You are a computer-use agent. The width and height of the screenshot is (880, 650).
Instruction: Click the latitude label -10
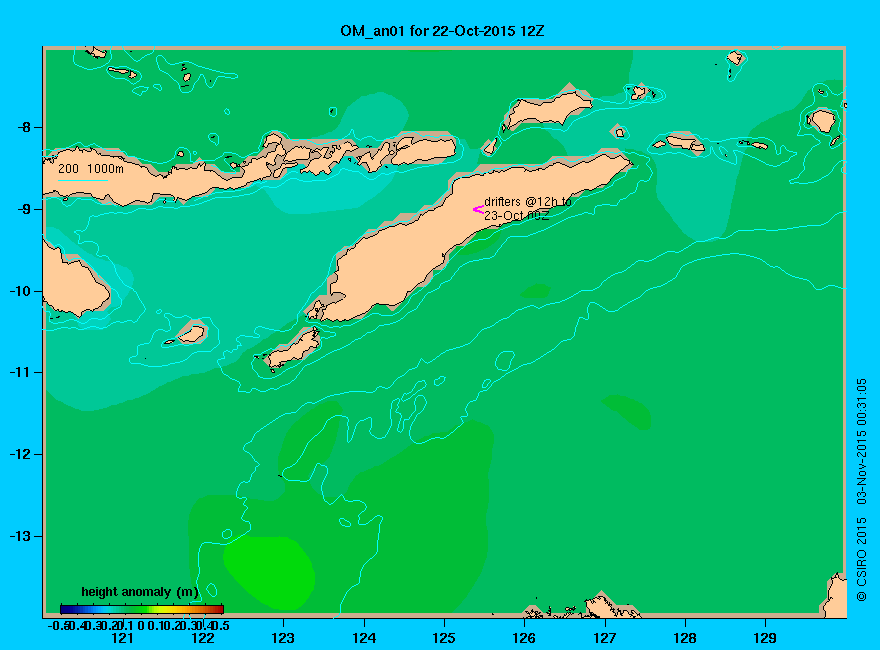click(20, 291)
